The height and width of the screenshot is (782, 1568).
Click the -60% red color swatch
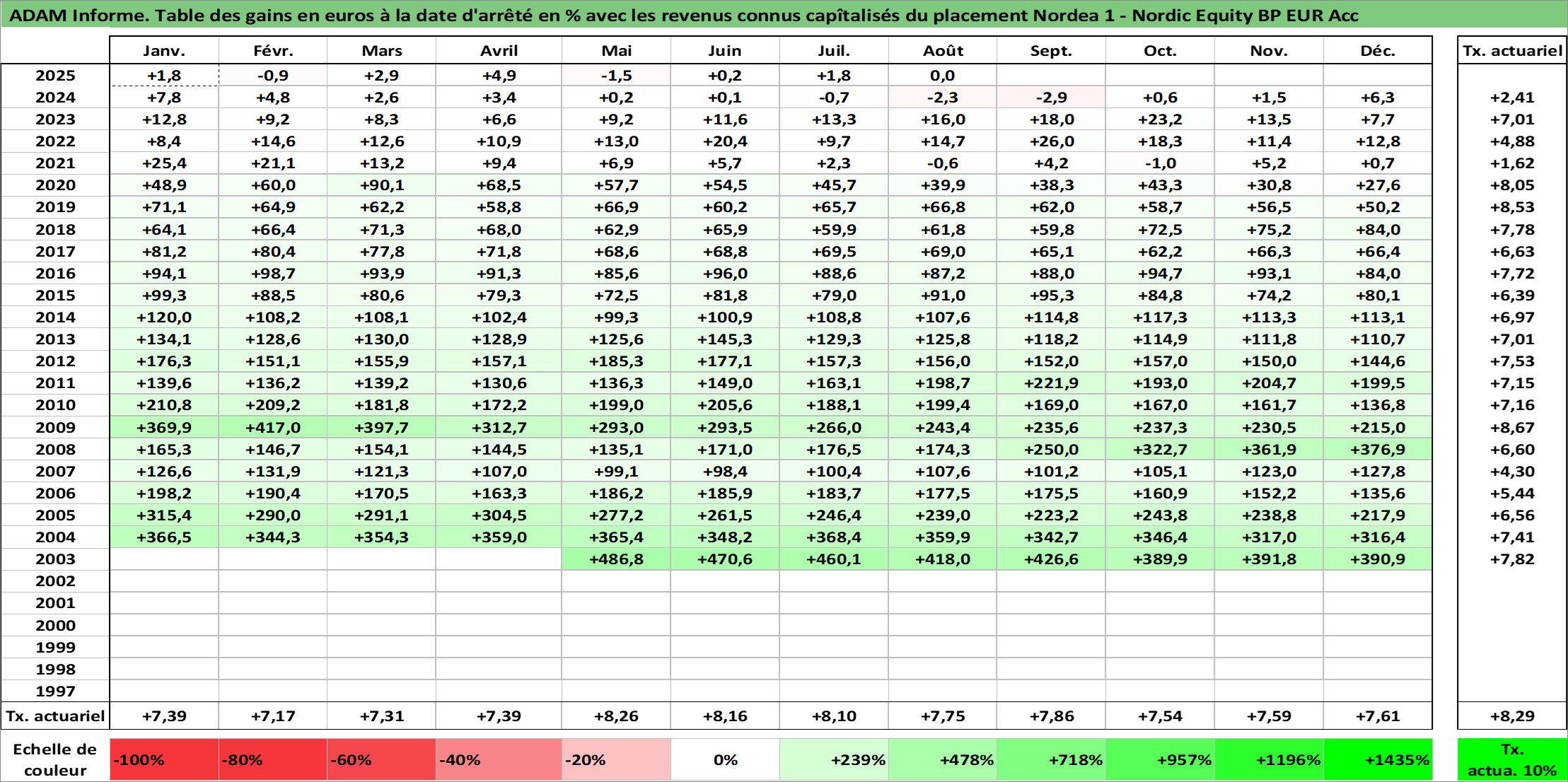click(382, 760)
